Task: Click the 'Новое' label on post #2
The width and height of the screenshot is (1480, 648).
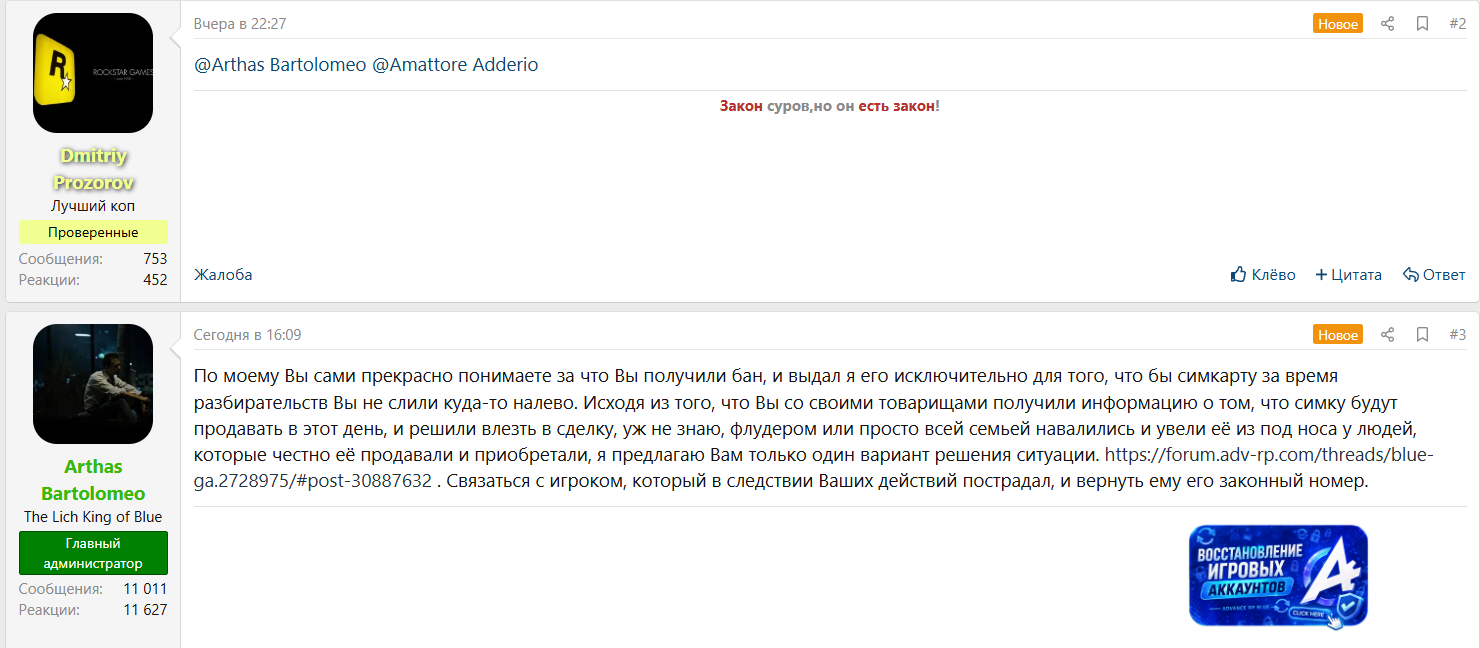Action: click(x=1338, y=24)
